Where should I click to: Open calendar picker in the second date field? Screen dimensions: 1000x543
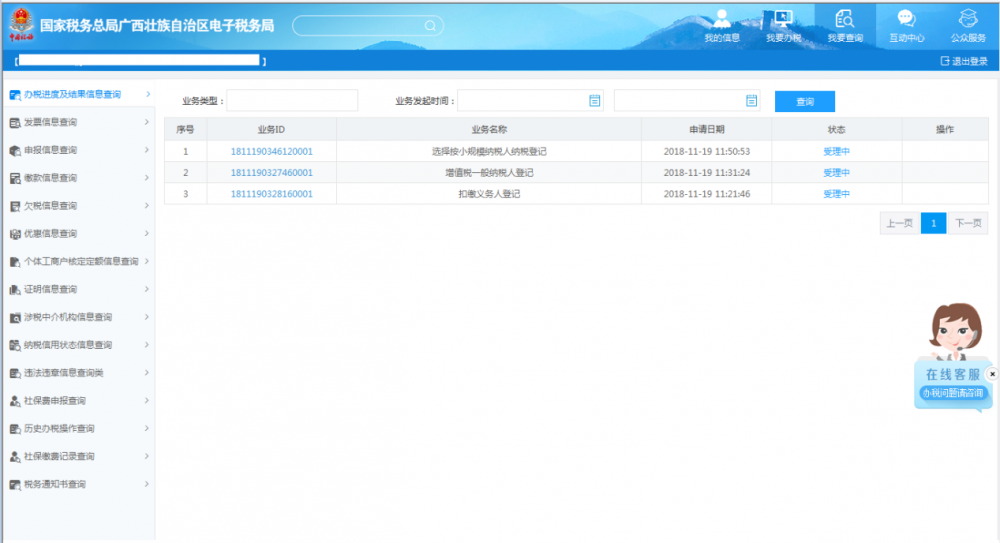751,100
